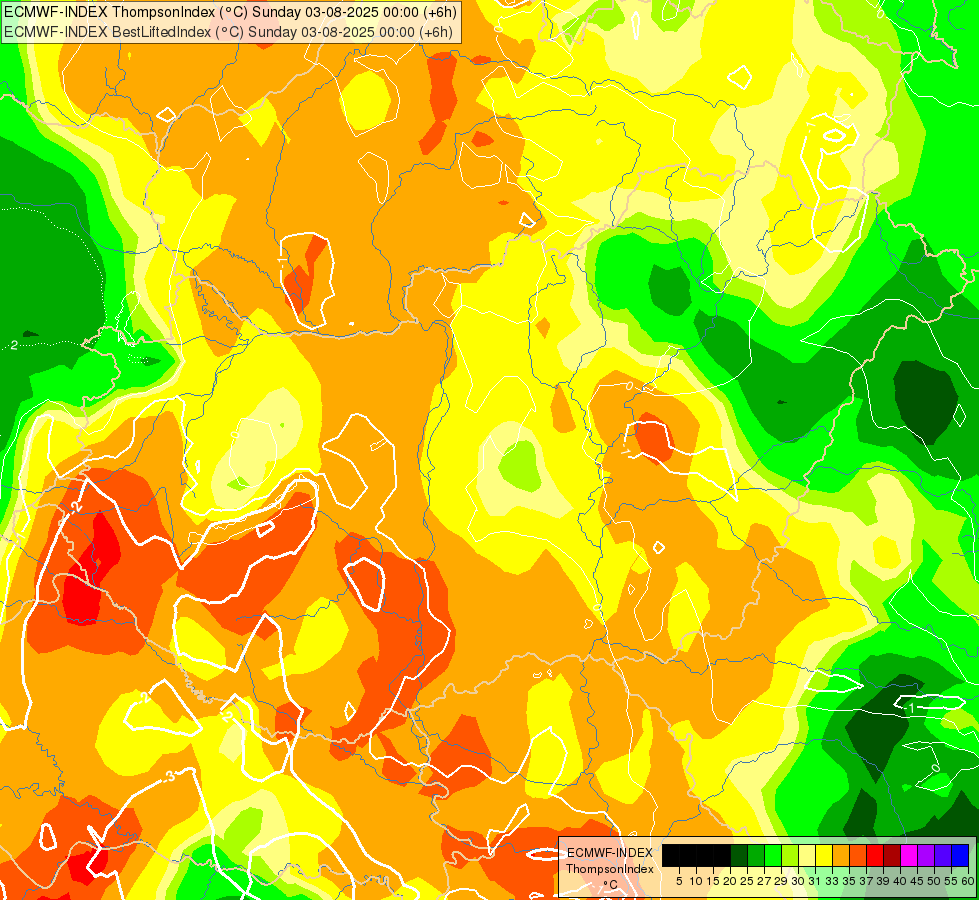This screenshot has height=900, width=979.
Task: Select the purple 45-50 legend swatch
Action: pyautogui.click(x=927, y=856)
